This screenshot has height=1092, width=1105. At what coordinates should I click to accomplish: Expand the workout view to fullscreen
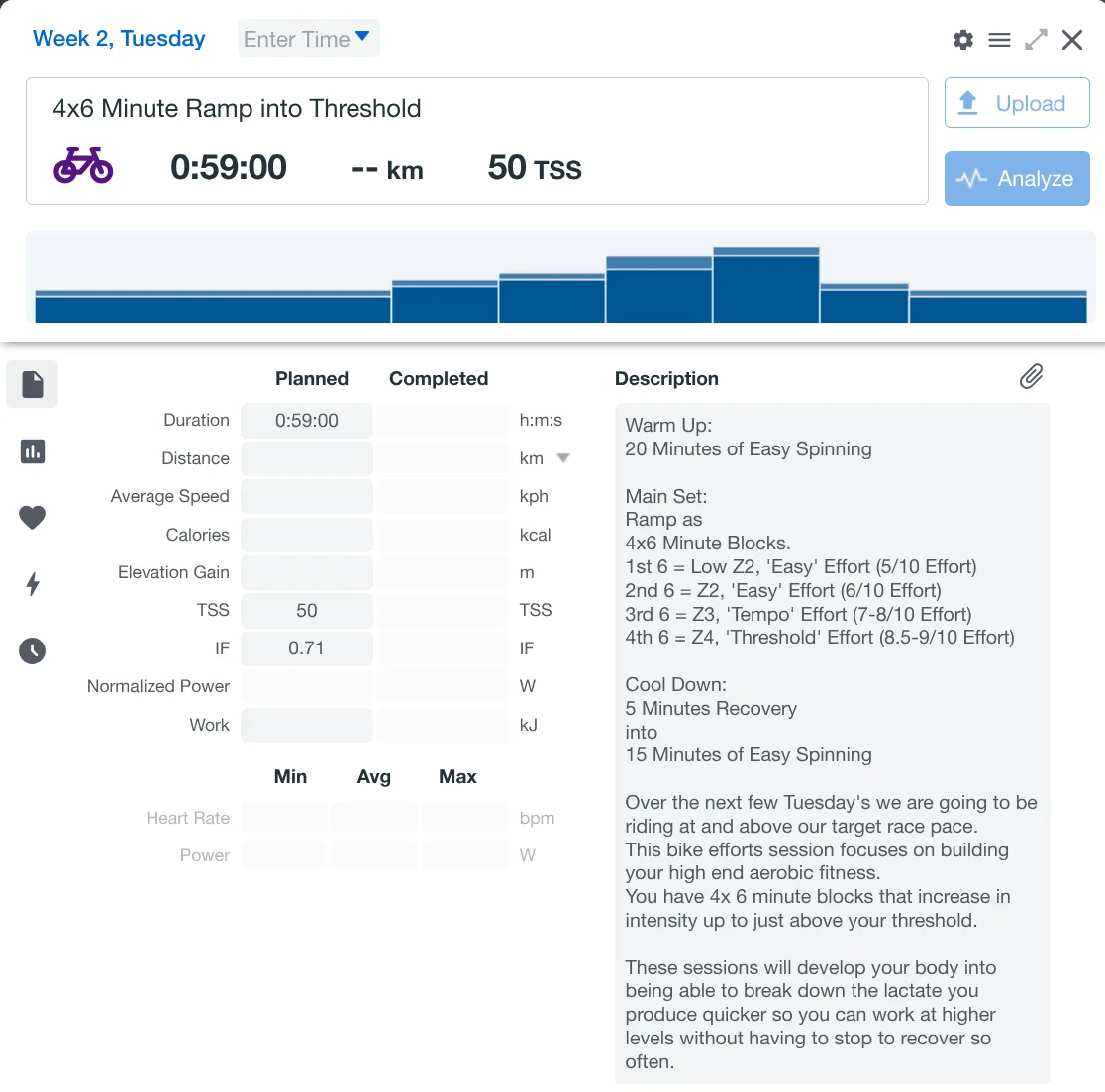[1036, 40]
